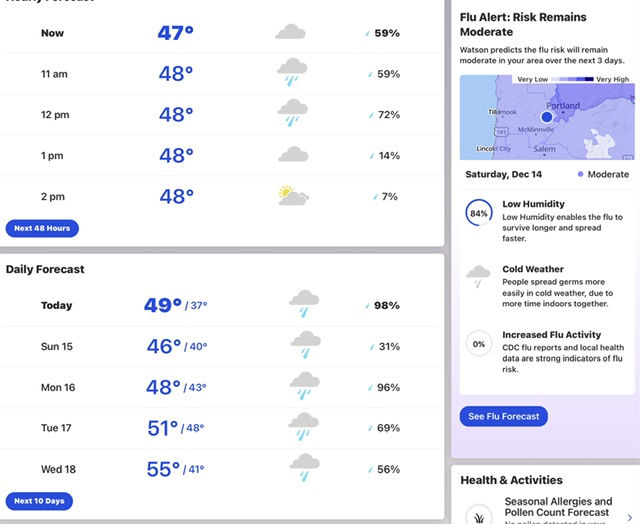This screenshot has width=640, height=524.
Task: Click the pollen grass icon under Health & Activities
Action: pyautogui.click(x=479, y=515)
